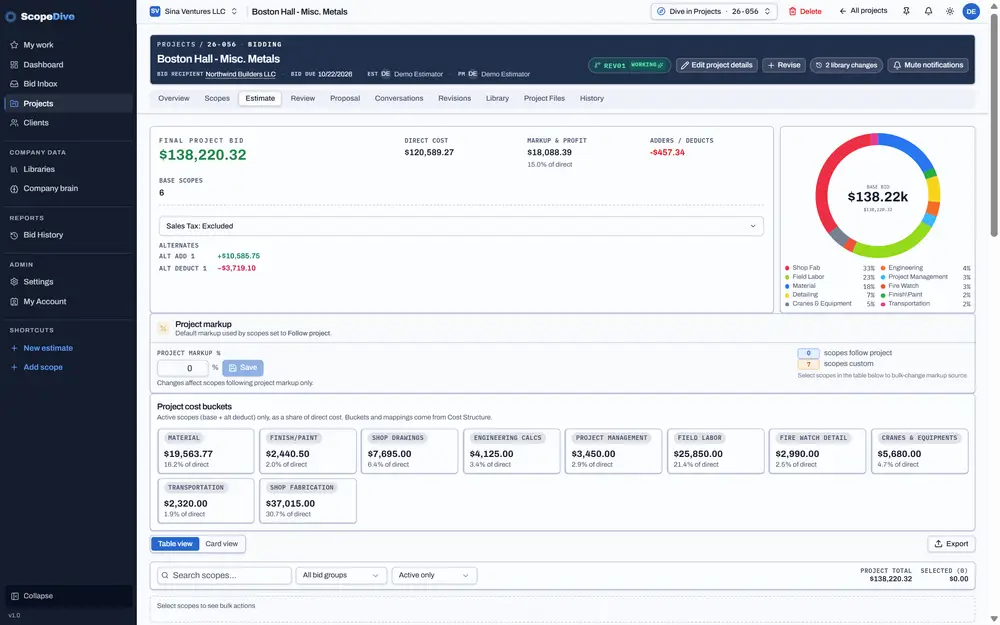Click the Collapse sidebar panel icon
Image resolution: width=1000 pixels, height=625 pixels.
[15, 596]
